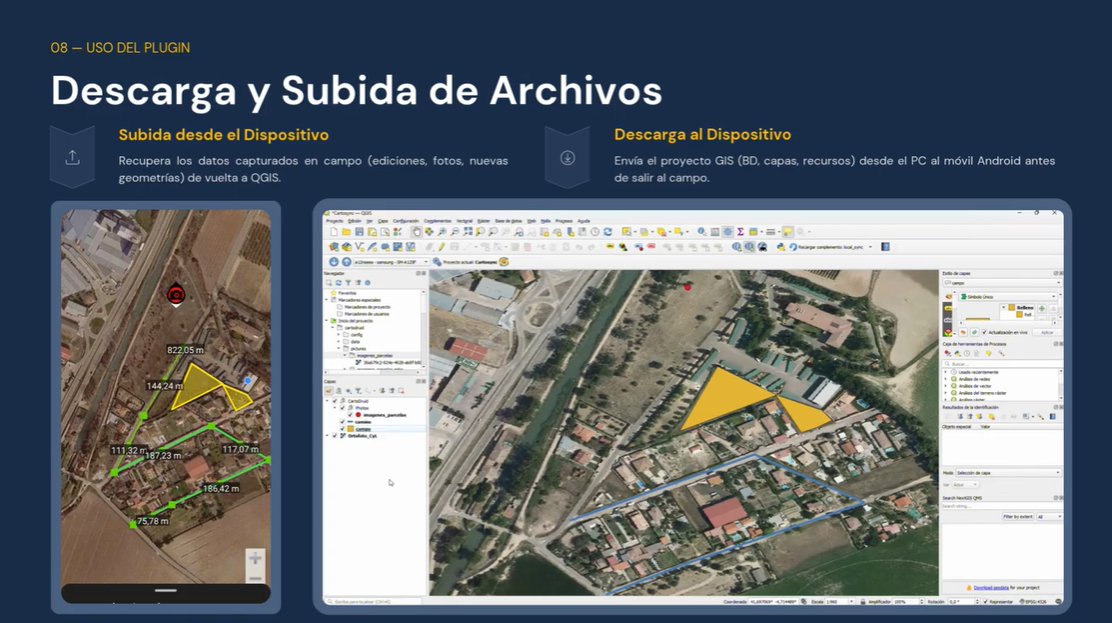This screenshot has width=1112, height=623.
Task: Toggle campo polygon layer checkbox
Action: click(x=343, y=429)
